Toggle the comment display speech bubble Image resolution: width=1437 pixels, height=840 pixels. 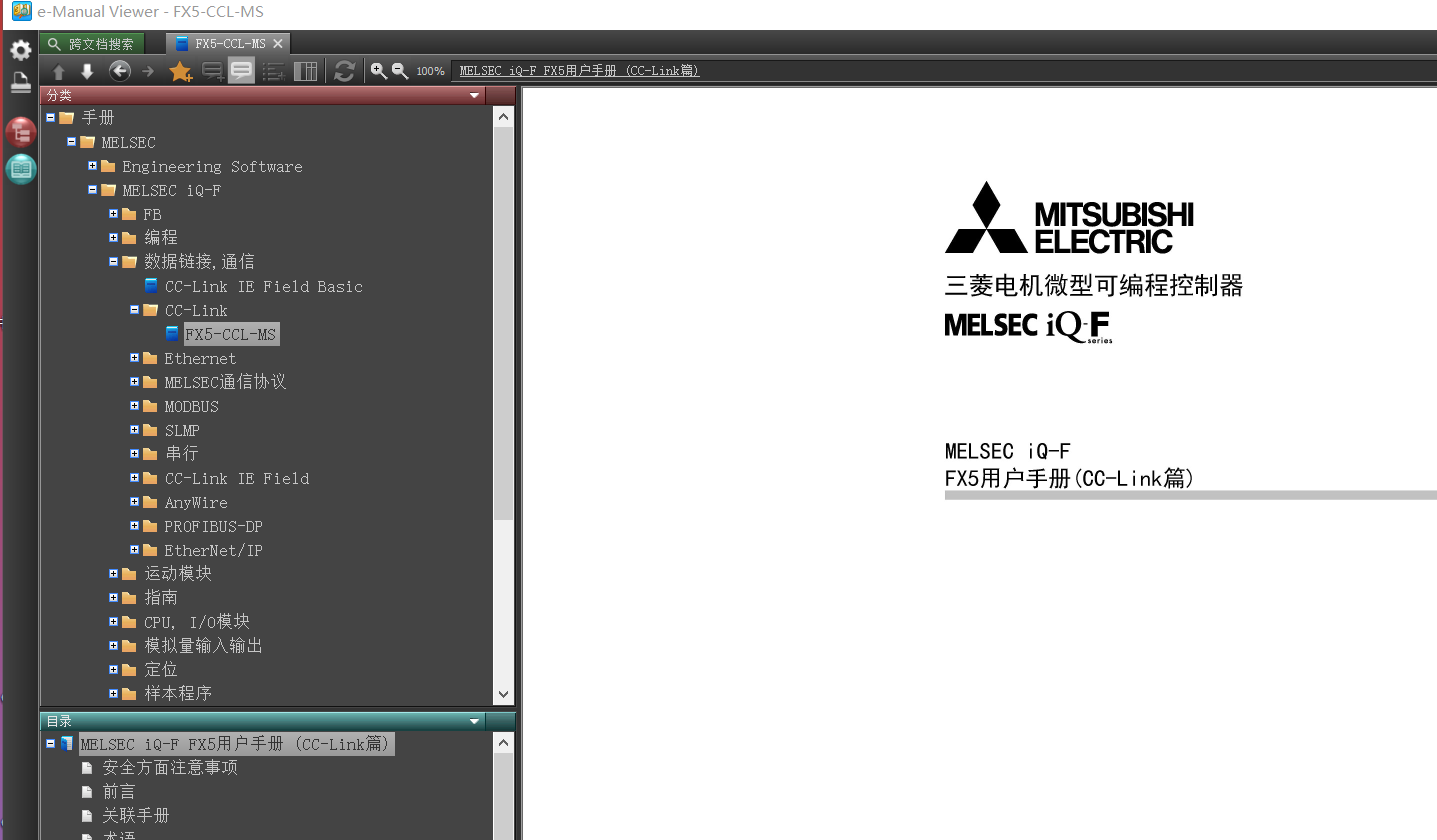click(x=241, y=71)
